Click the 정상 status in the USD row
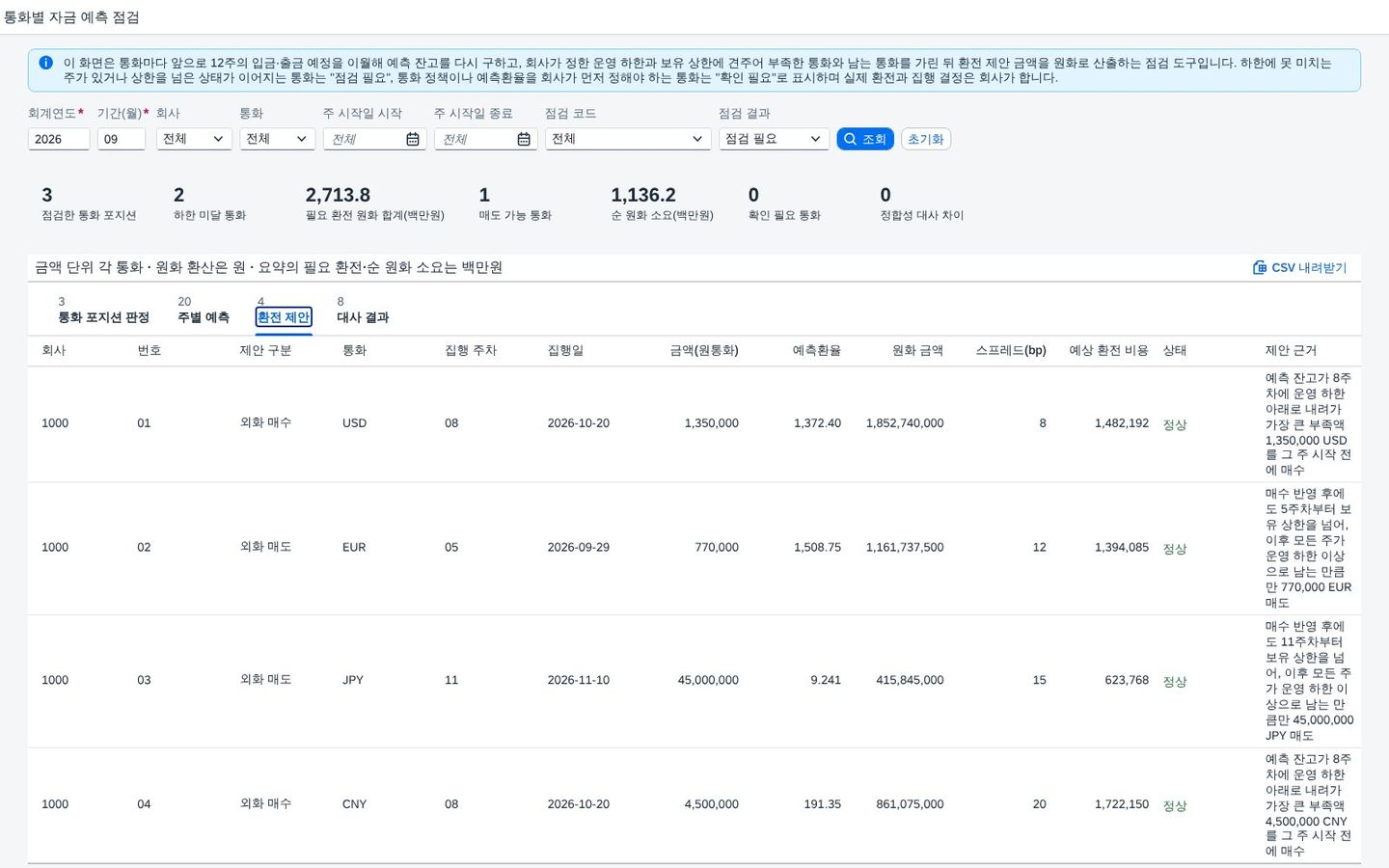The image size is (1389, 868). point(1174,424)
